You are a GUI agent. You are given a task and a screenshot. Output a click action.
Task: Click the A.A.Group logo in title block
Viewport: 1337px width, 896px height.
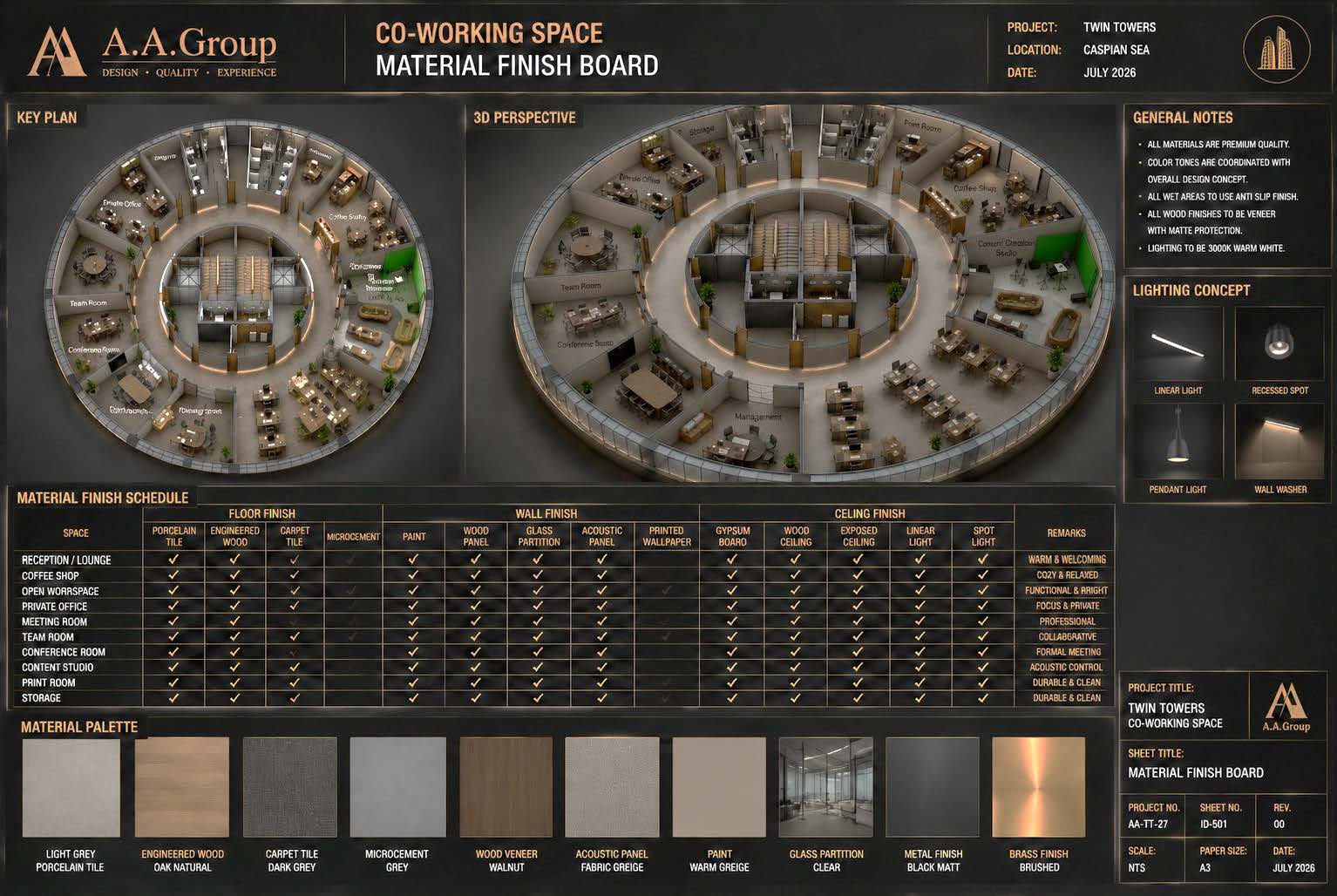[x=1286, y=707]
